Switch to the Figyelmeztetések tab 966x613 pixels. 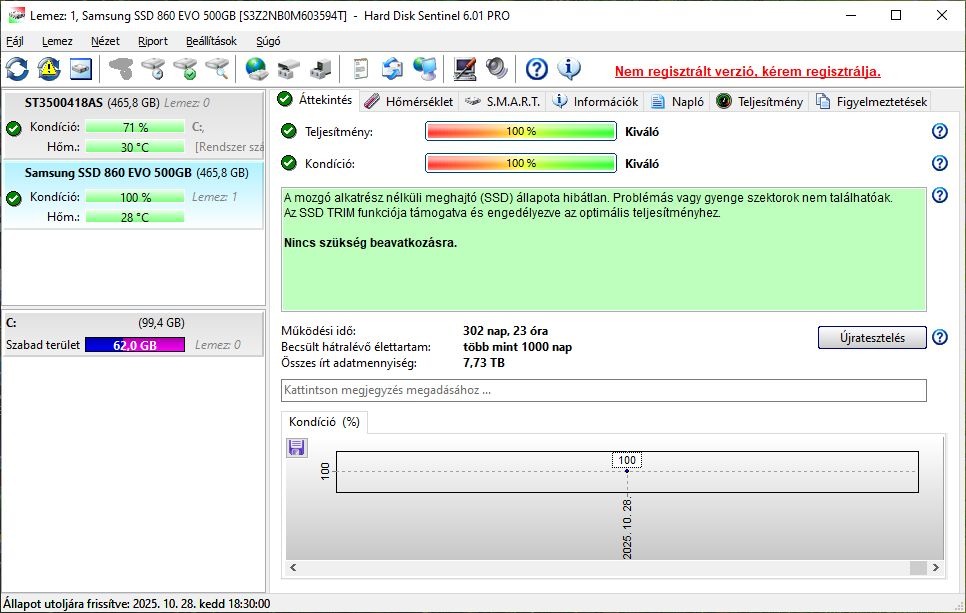(871, 102)
